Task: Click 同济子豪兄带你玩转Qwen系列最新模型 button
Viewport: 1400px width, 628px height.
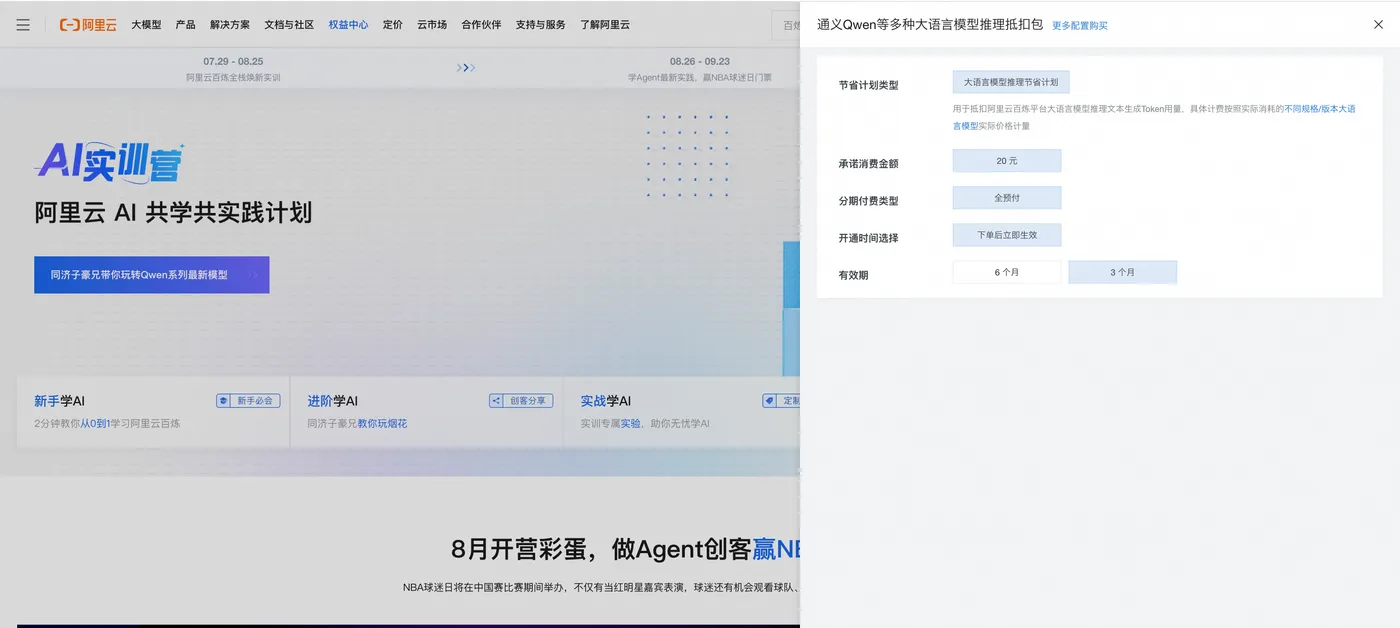Action: pos(151,275)
